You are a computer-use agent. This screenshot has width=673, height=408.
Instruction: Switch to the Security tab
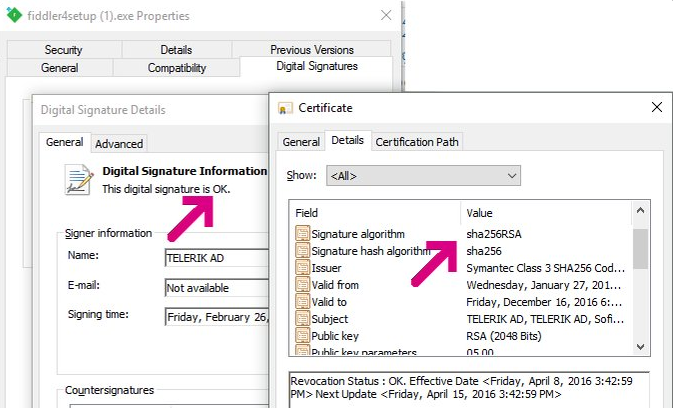(x=63, y=50)
